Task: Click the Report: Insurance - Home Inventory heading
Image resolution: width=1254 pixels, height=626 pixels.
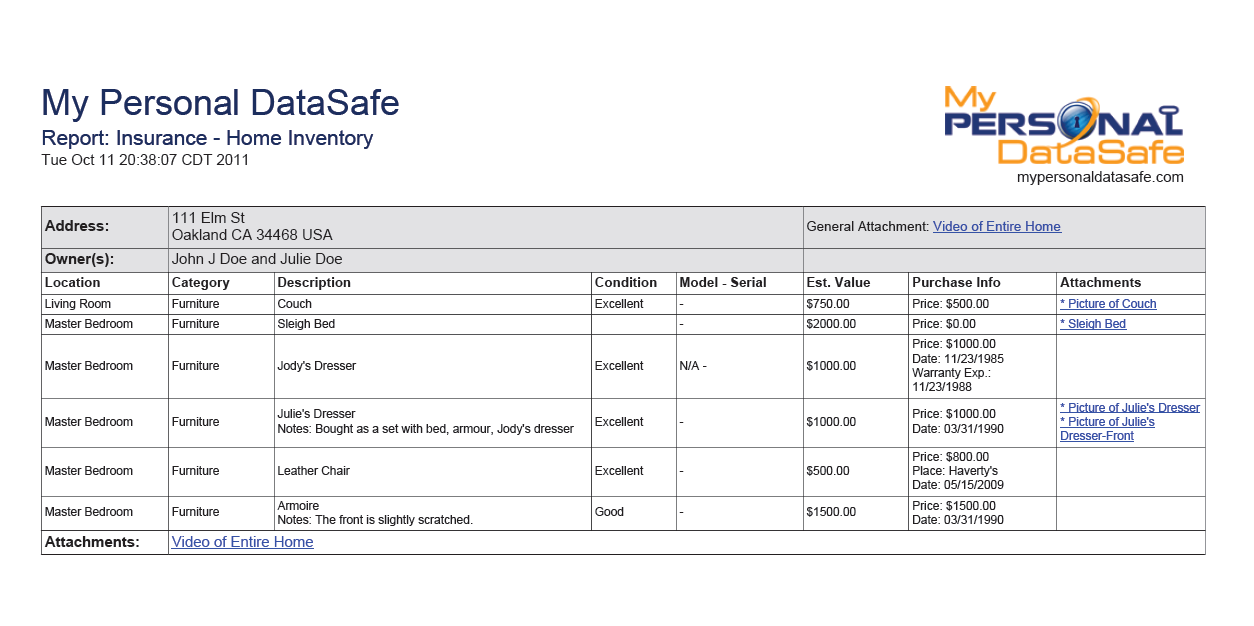Action: click(x=207, y=138)
